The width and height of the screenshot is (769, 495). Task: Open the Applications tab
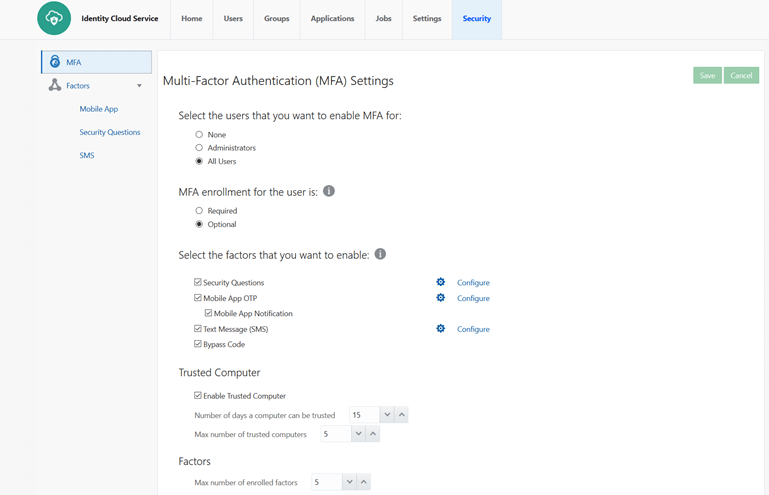pyautogui.click(x=332, y=19)
